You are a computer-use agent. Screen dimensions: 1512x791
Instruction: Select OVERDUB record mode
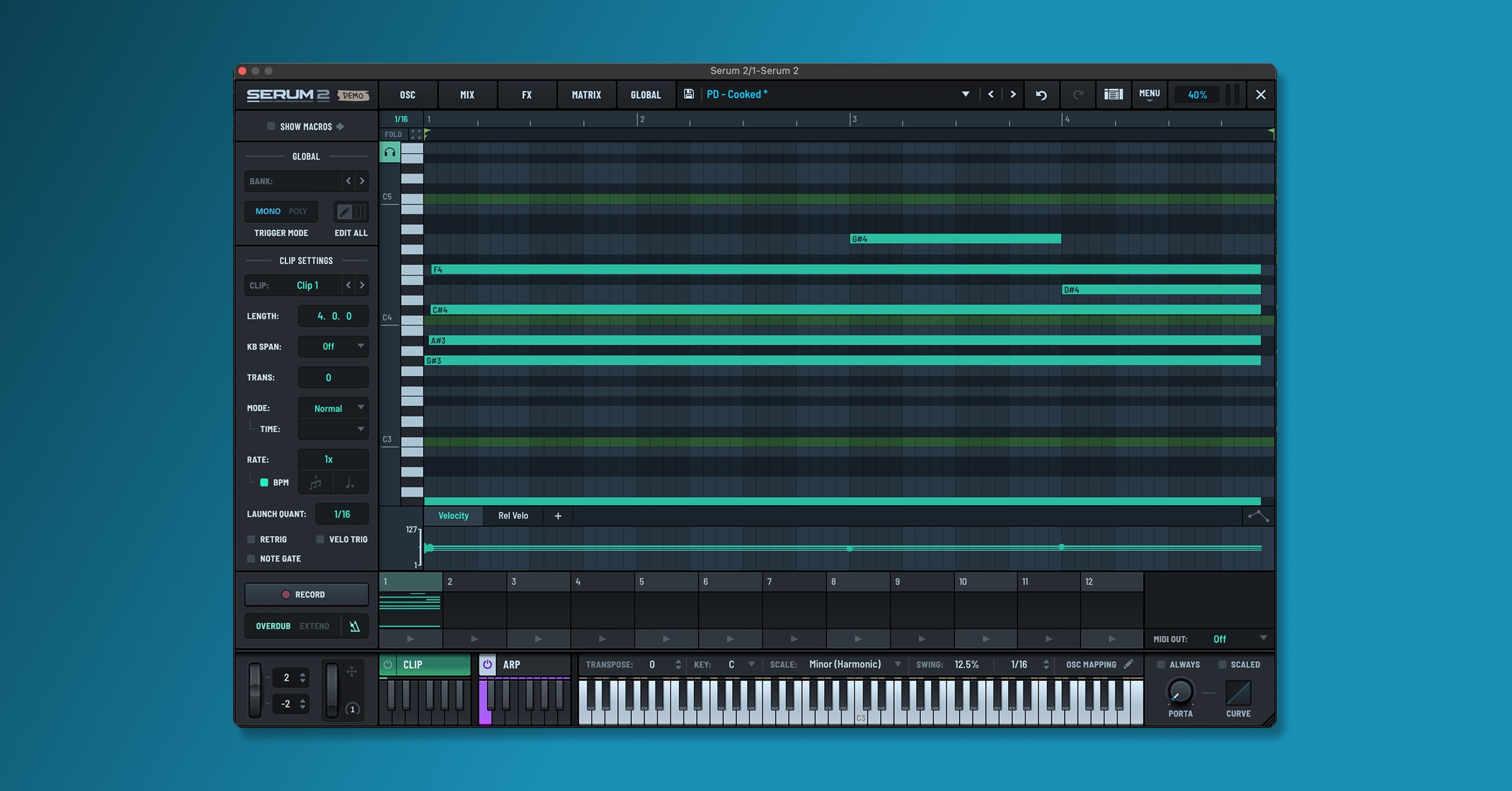click(273, 626)
